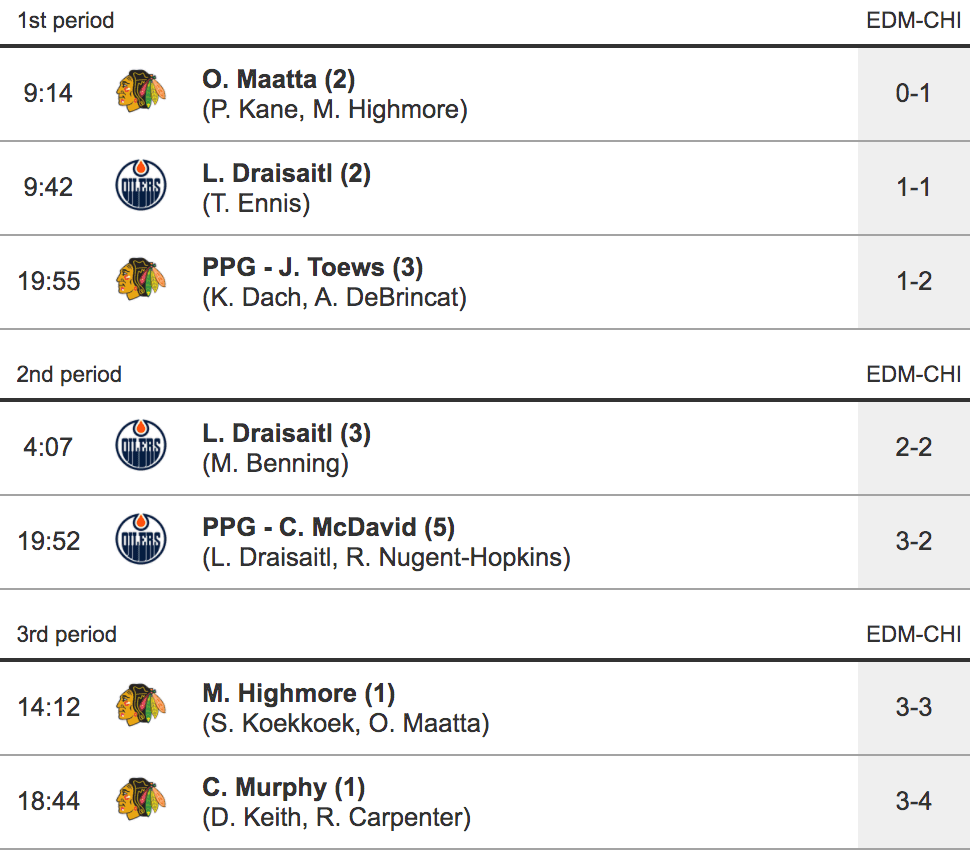This screenshot has height=850, width=970.
Task: Click the 2nd period heading
Action: 69,374
